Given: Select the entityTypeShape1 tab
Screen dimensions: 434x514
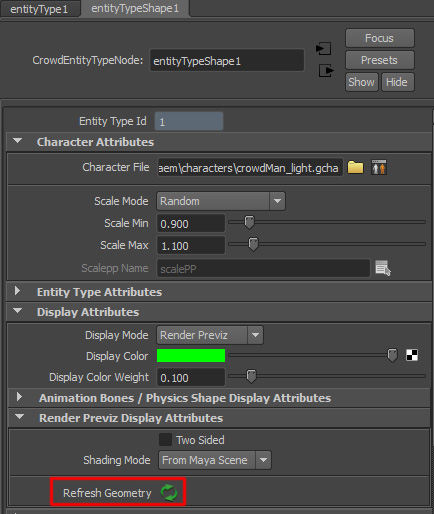Looking at the screenshot, I should [135, 8].
